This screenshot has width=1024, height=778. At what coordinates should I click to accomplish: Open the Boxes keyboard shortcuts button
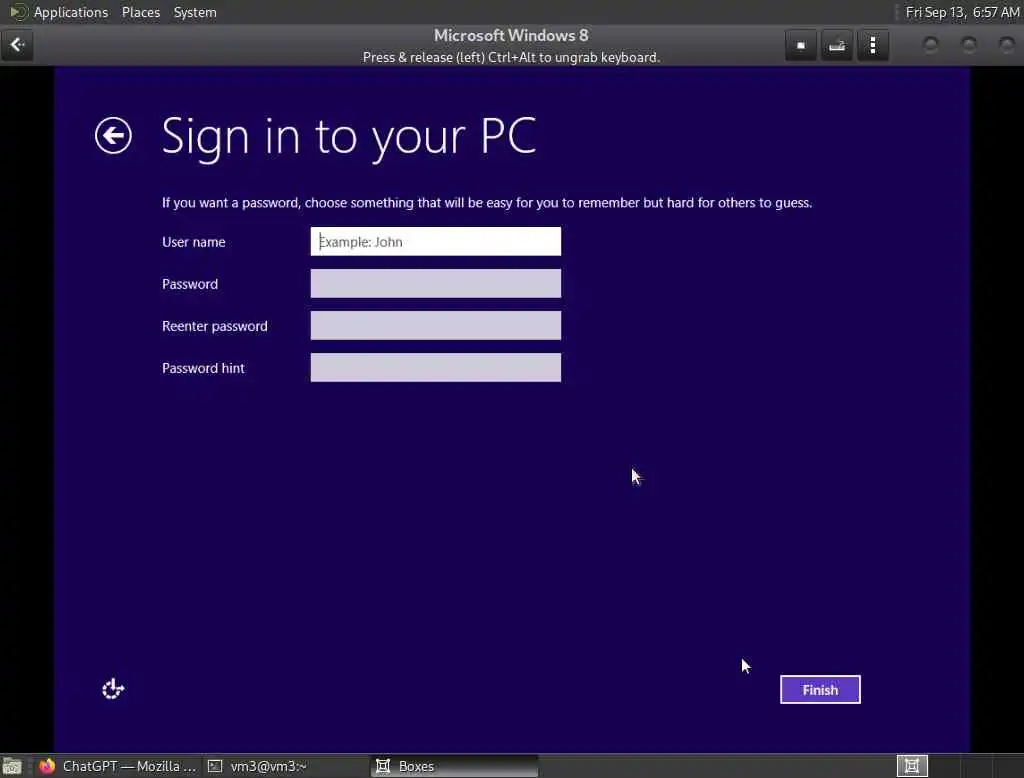(x=837, y=46)
